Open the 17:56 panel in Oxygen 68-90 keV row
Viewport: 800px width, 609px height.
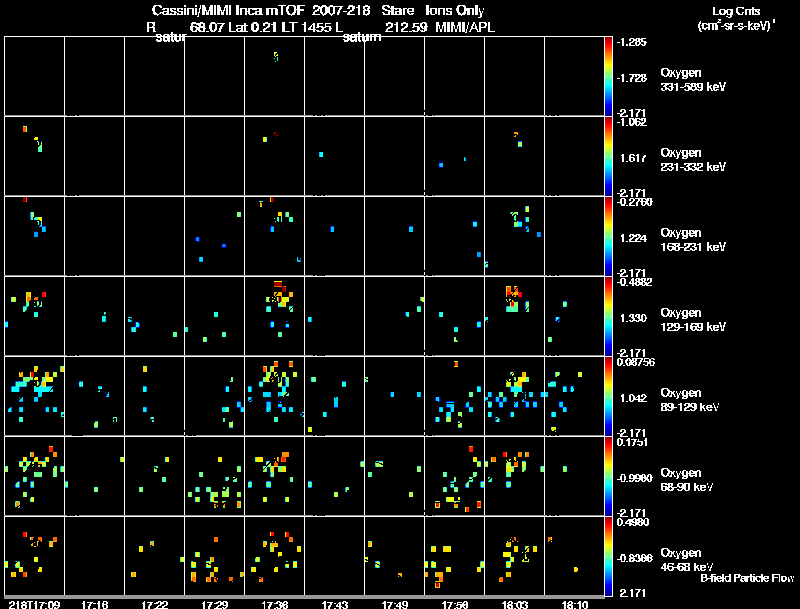[x=455, y=476]
